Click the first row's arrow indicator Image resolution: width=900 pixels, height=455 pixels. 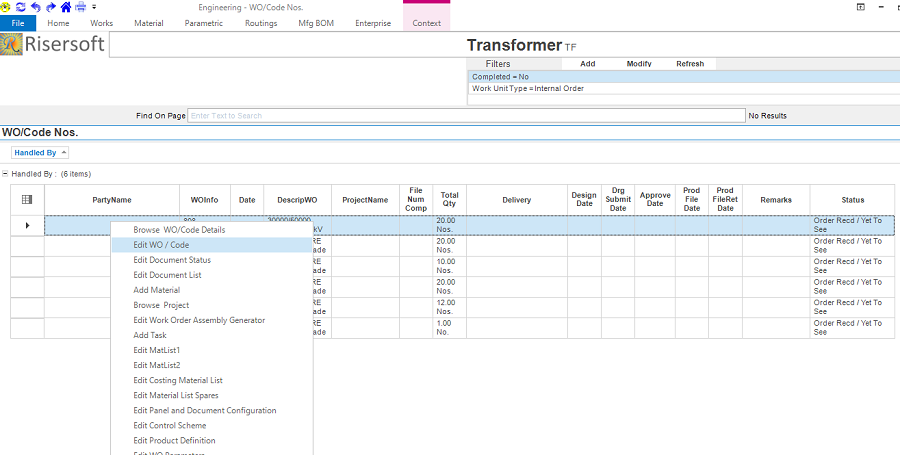[27, 225]
